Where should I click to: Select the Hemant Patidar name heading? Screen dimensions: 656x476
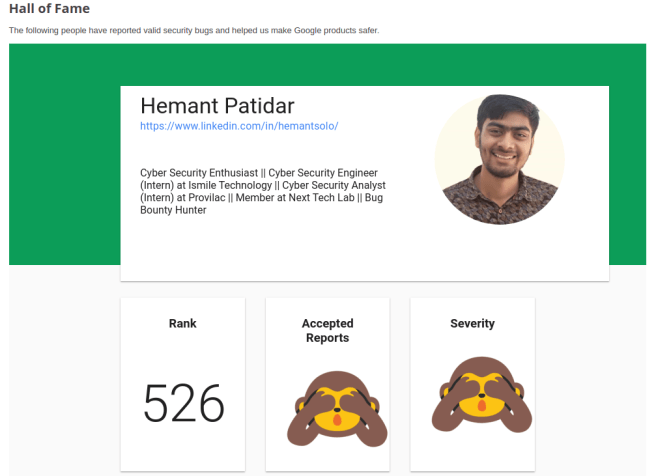217,105
